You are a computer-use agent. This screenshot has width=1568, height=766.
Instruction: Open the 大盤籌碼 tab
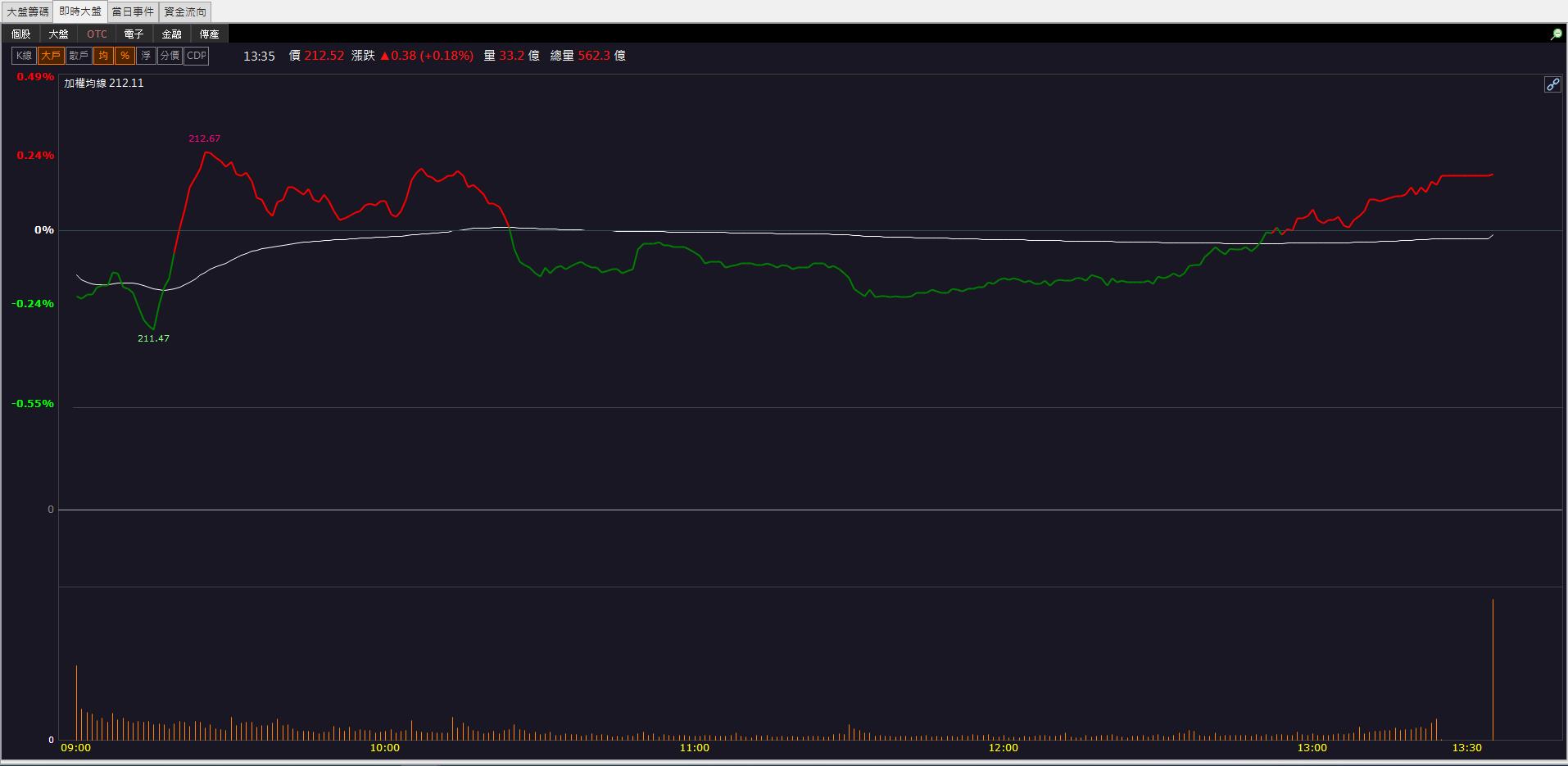pos(28,11)
